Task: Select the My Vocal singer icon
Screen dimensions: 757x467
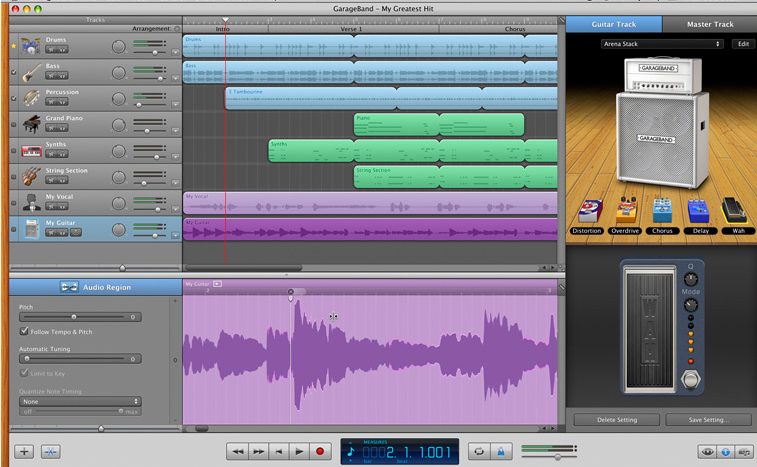Action: (30, 203)
